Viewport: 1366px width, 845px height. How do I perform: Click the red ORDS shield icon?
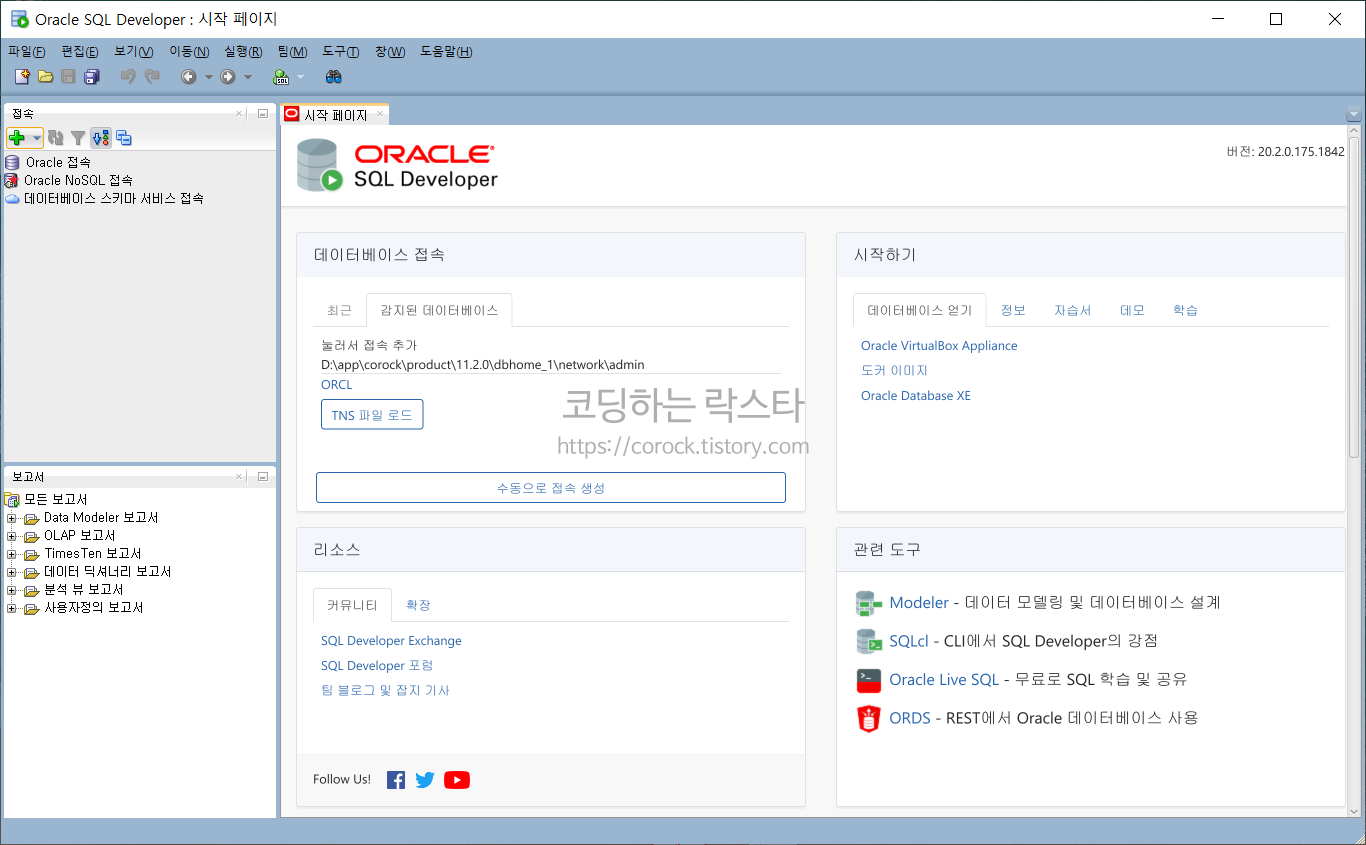pyautogui.click(x=868, y=719)
